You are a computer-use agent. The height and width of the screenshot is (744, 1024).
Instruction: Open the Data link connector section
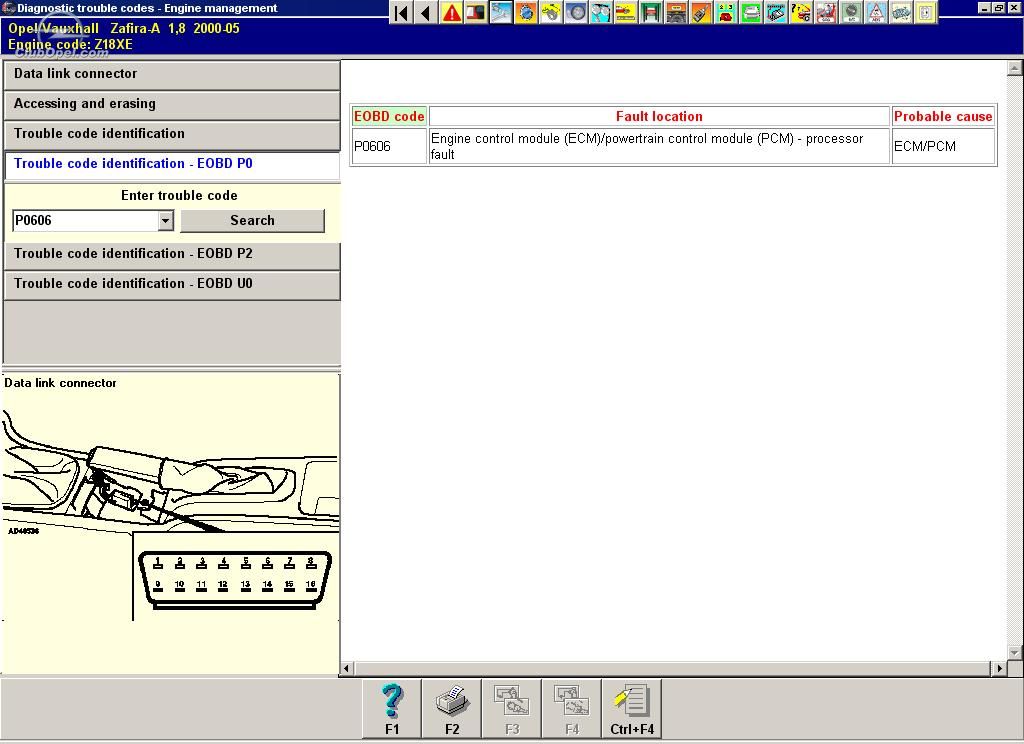tap(172, 74)
